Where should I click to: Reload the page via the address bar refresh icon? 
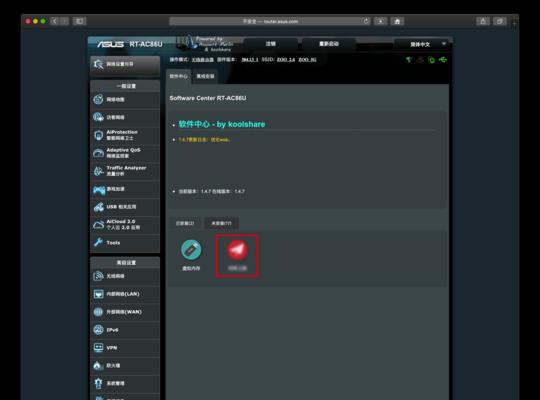[x=366, y=21]
